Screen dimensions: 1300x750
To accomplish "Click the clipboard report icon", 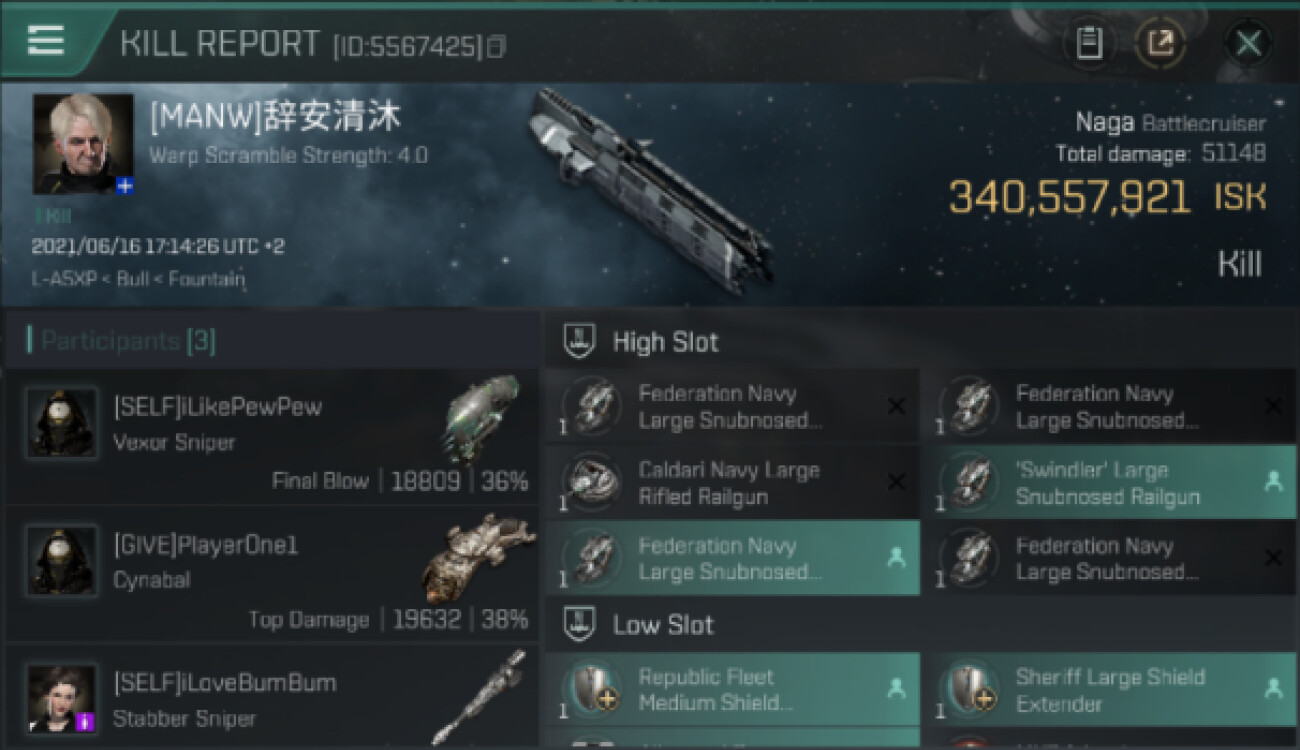I will pos(1090,43).
